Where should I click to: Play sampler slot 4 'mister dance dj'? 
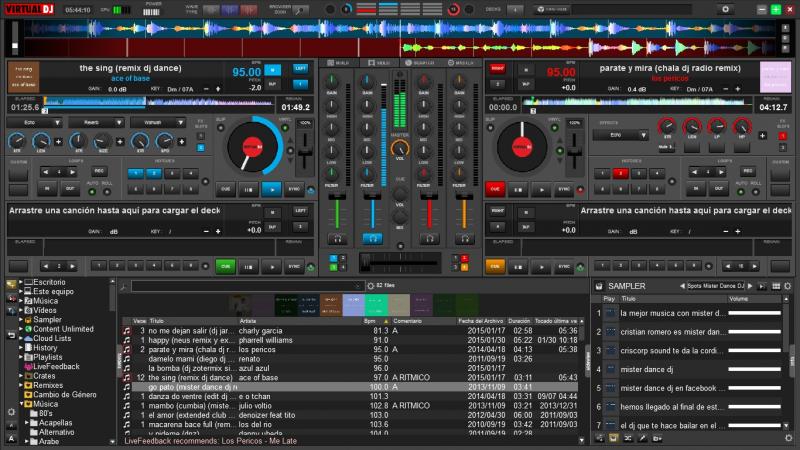tap(610, 369)
